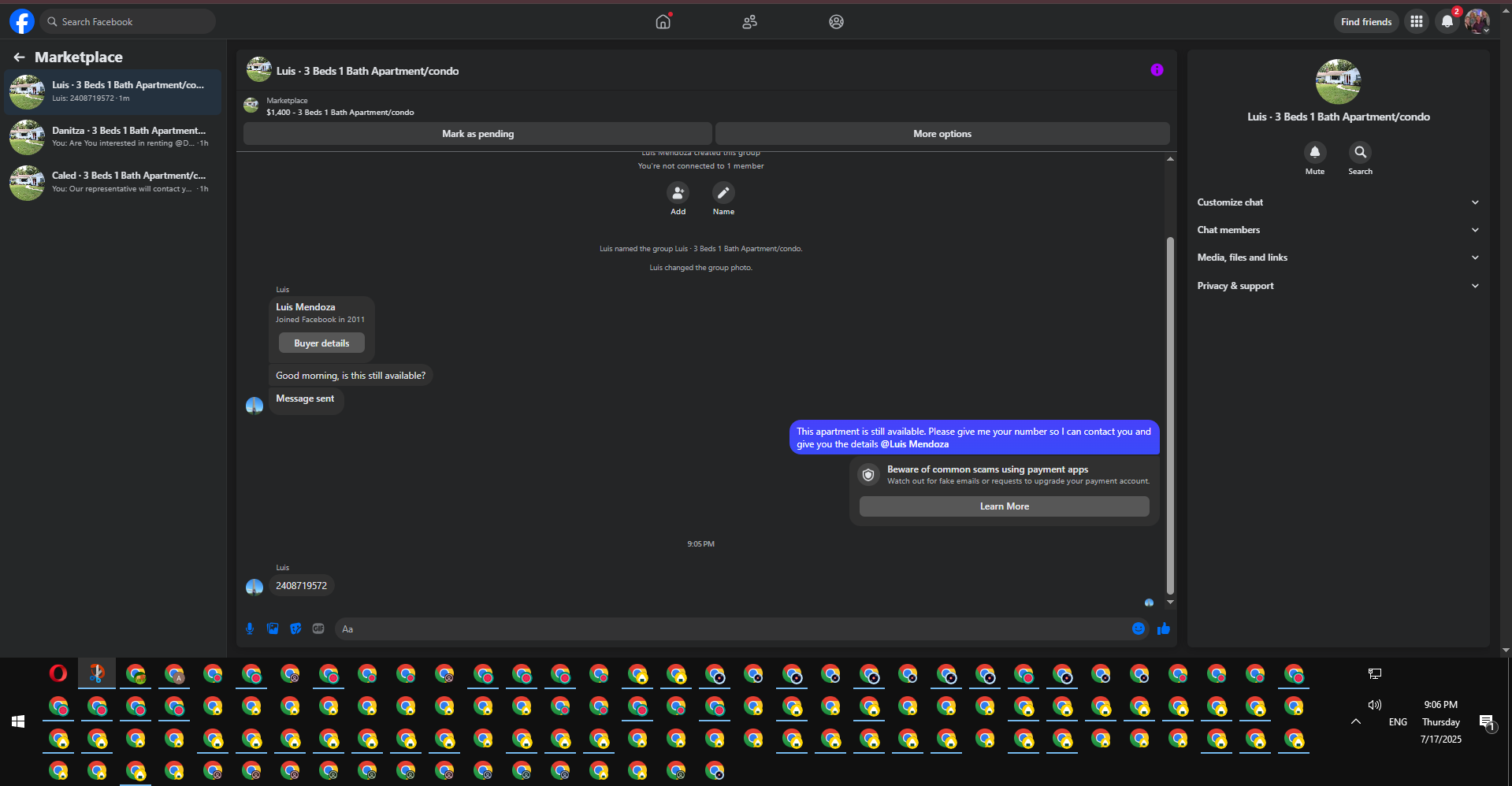Click the @Luis Mendoza mention
Screen dimensions: 1512x786
point(915,444)
